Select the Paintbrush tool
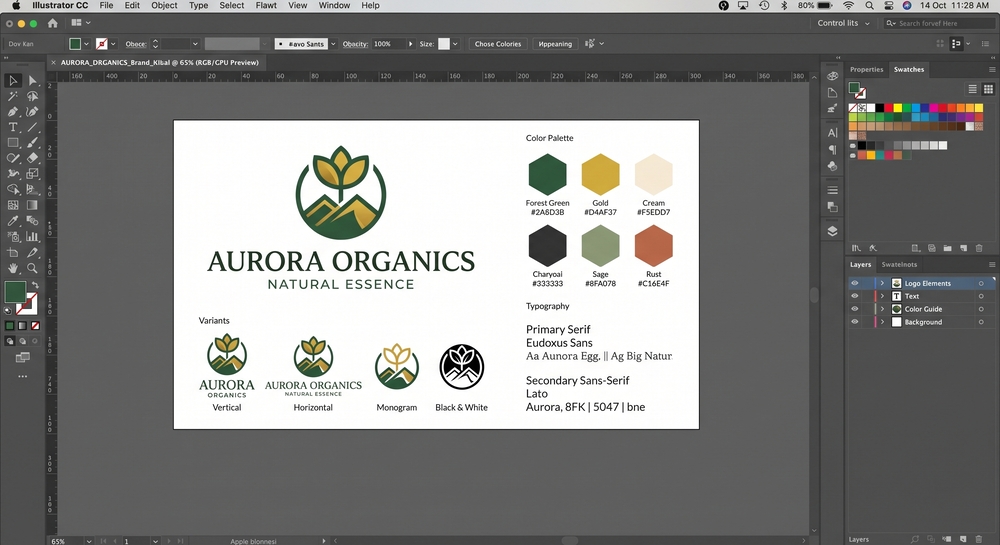Viewport: 1000px width, 545px height. coord(33,143)
